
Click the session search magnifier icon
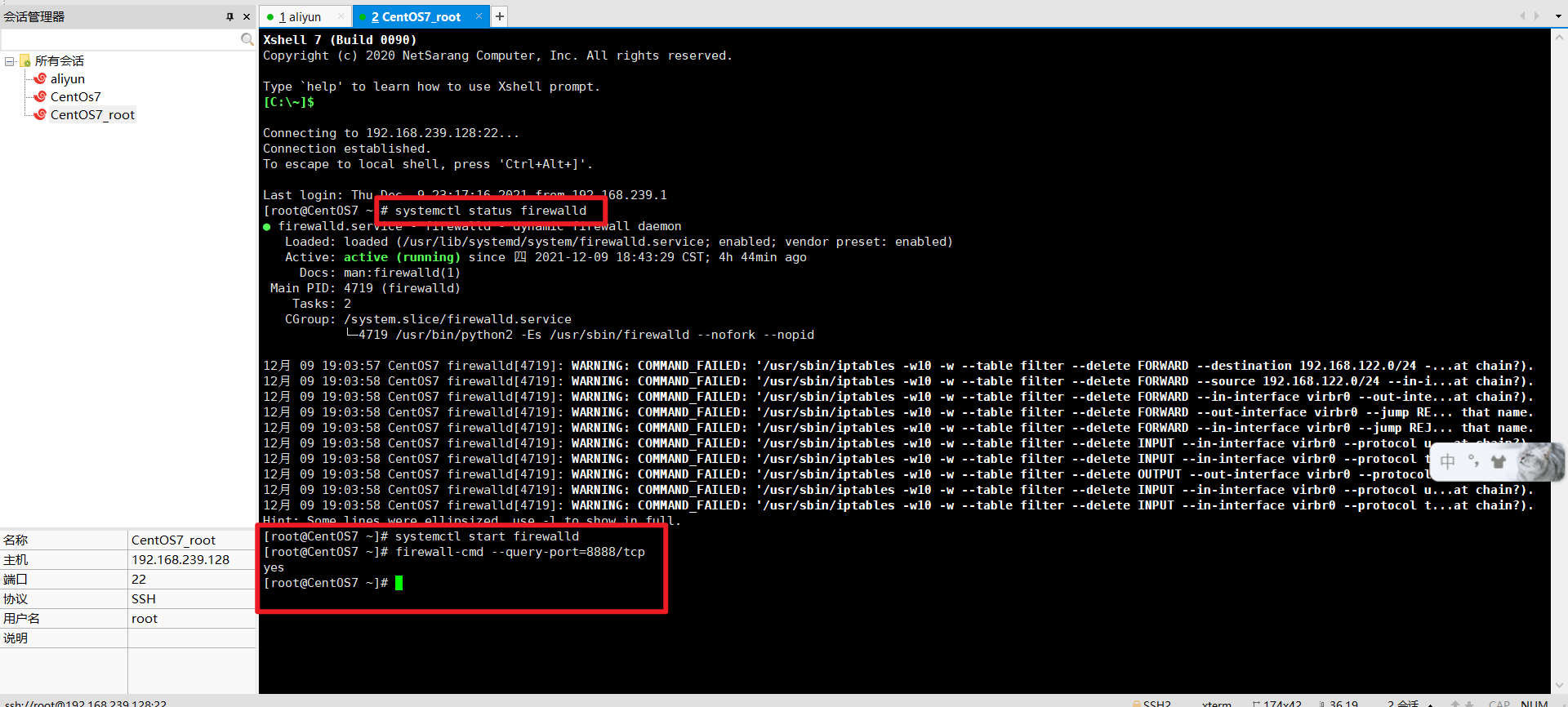click(x=247, y=39)
